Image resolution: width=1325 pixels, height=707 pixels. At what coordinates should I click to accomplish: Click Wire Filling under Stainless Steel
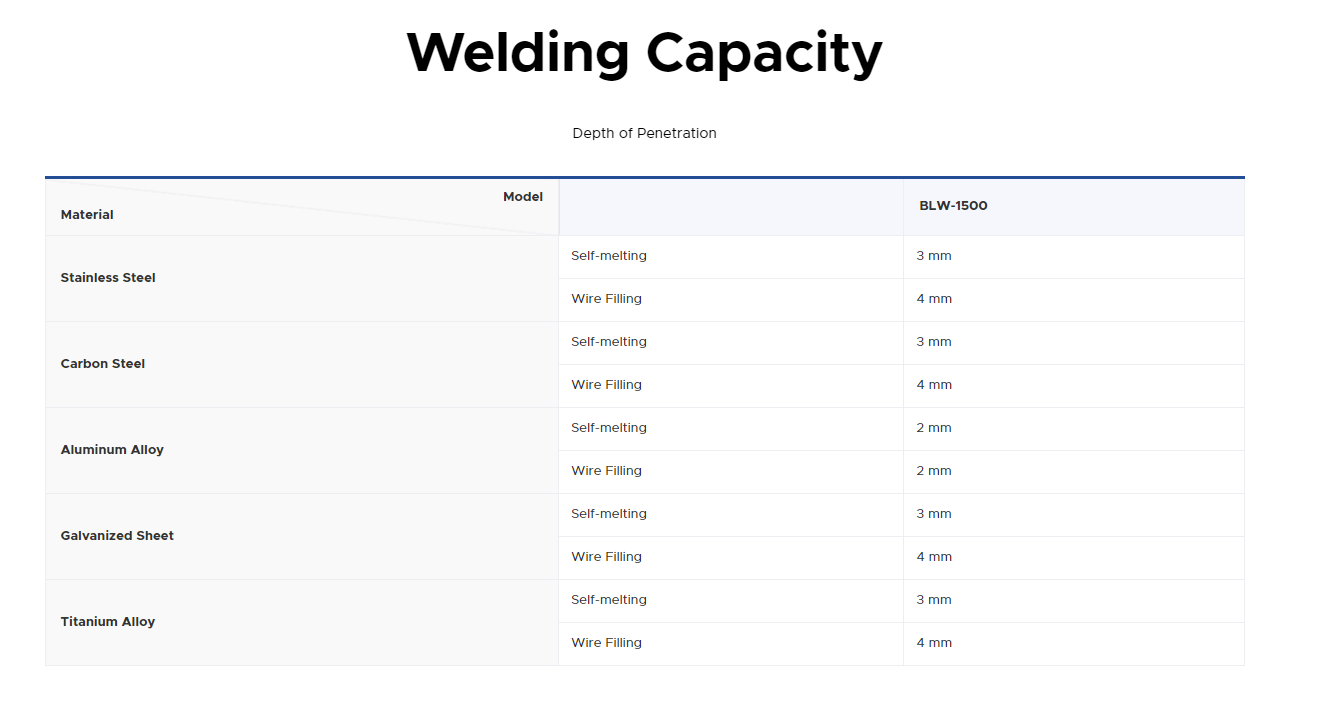pos(606,299)
